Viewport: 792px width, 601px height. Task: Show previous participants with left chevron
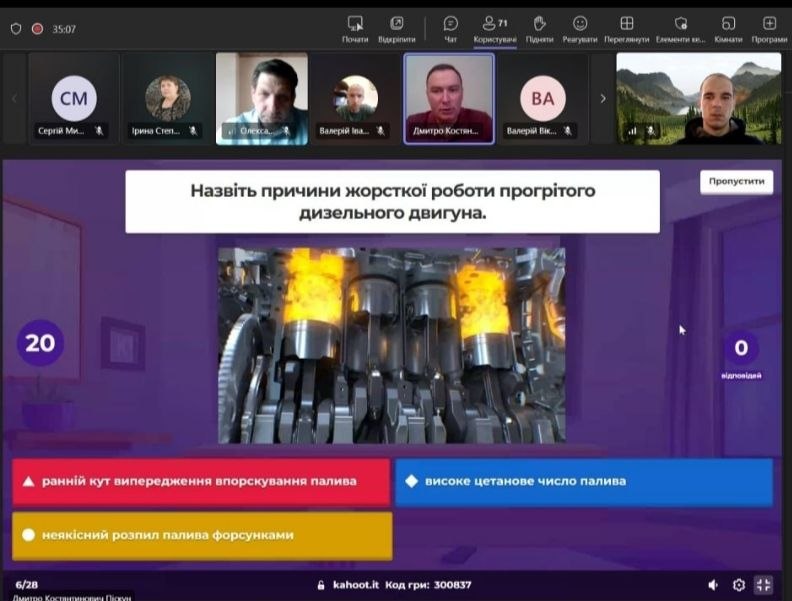click(x=14, y=98)
